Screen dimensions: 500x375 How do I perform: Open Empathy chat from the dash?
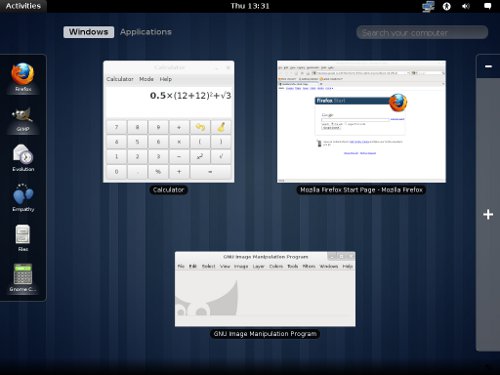pyautogui.click(x=23, y=198)
